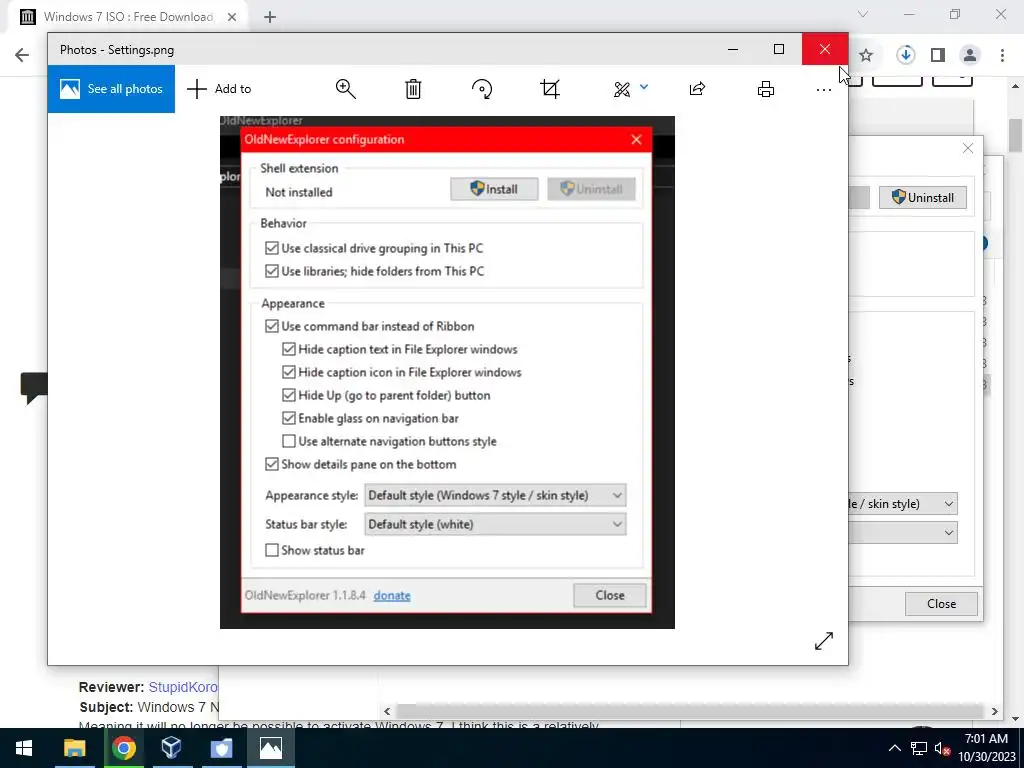Viewport: 1024px width, 768px height.
Task: Maximize the Photos window
Action: pyautogui.click(x=779, y=50)
